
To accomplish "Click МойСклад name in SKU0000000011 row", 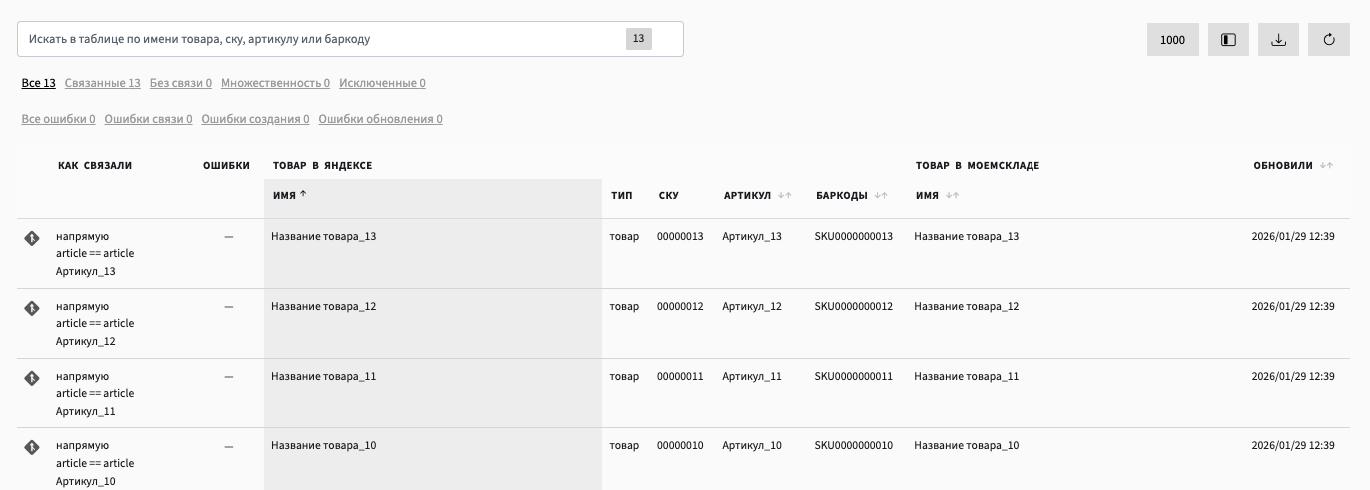I will 967,377.
